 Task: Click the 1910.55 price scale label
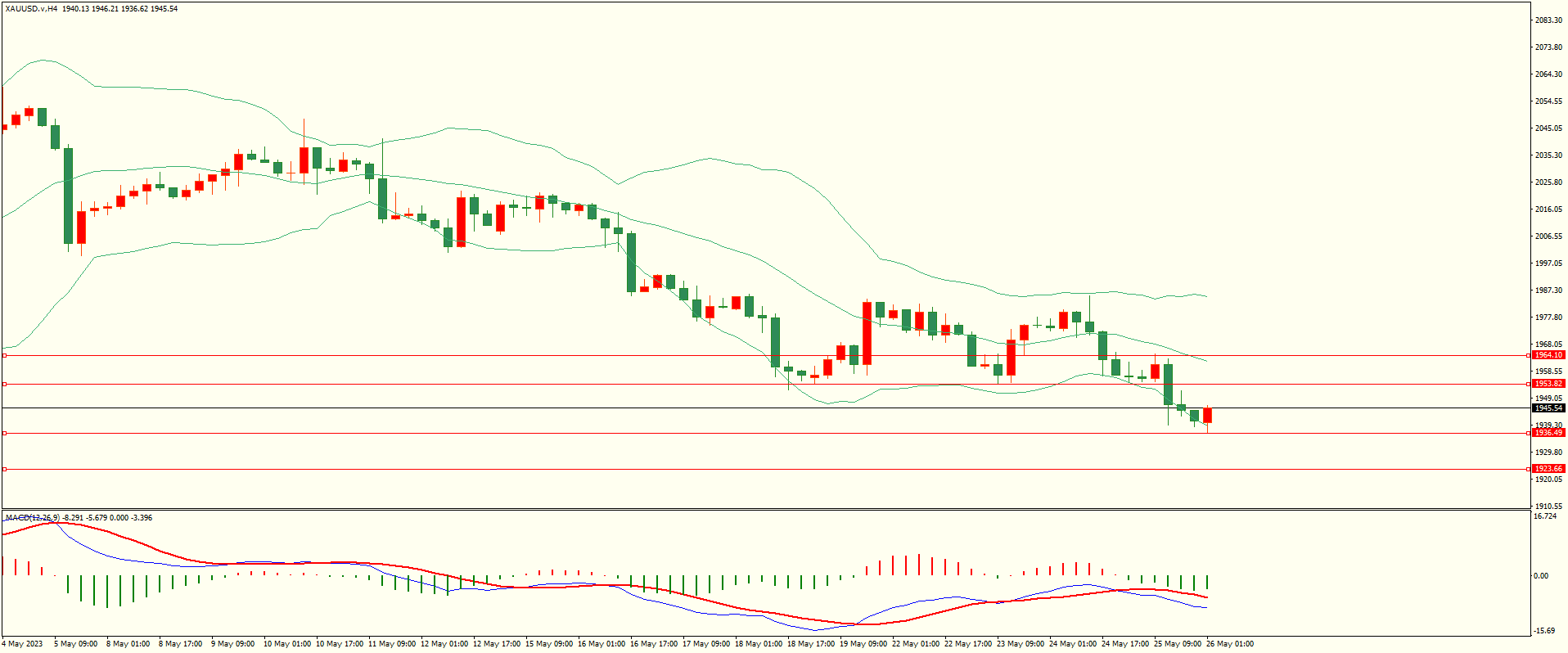(1548, 507)
